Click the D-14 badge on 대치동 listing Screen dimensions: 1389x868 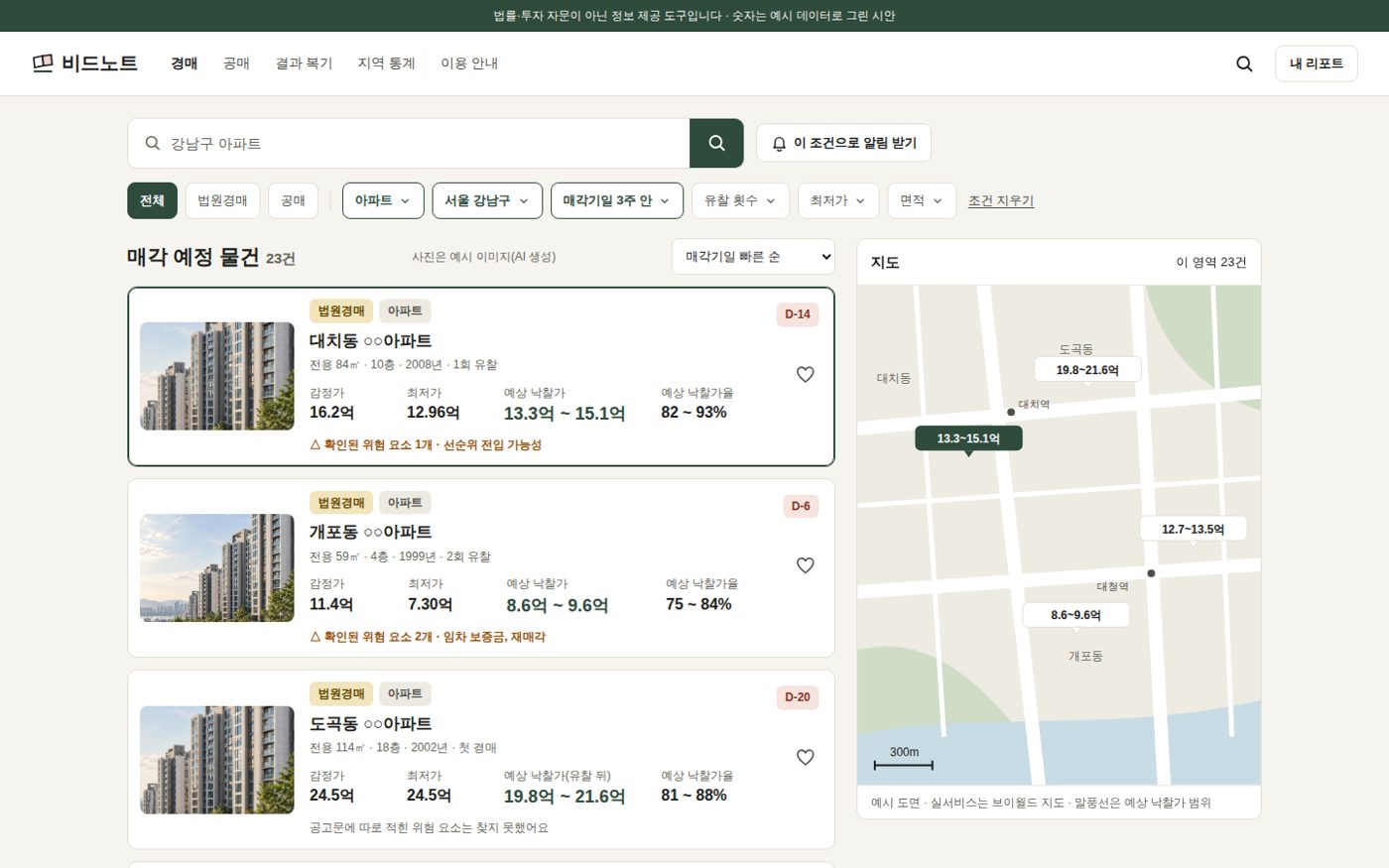(x=798, y=314)
